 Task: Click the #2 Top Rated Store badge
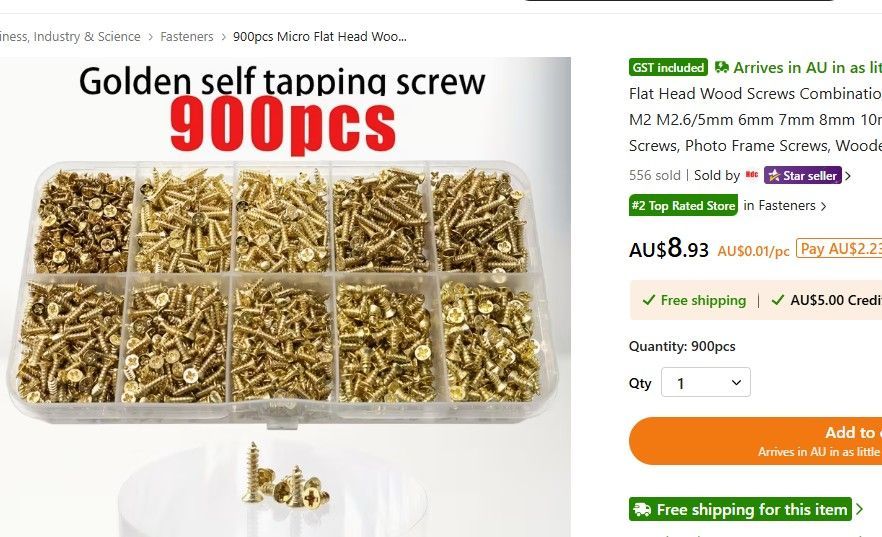point(683,206)
